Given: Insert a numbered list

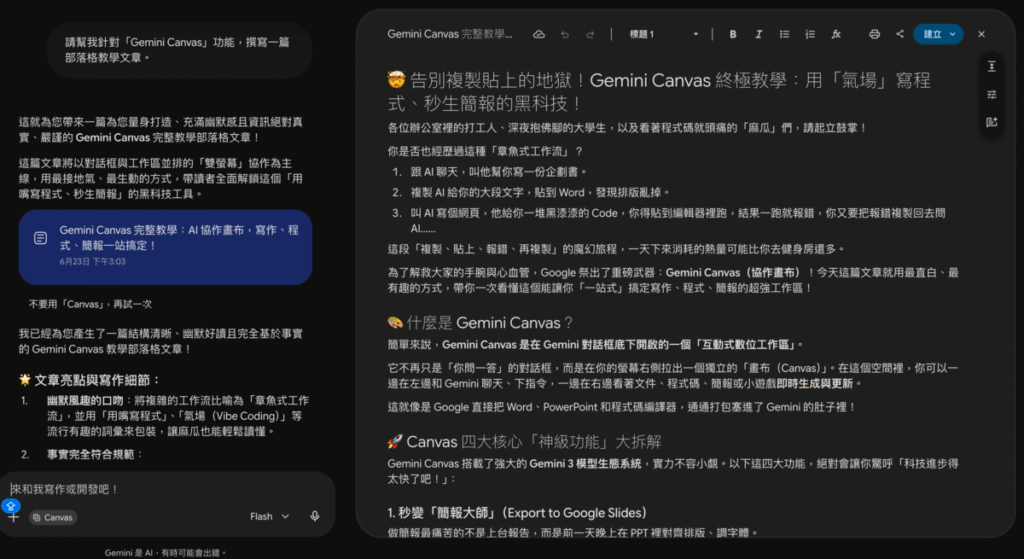Looking at the screenshot, I should coord(810,35).
